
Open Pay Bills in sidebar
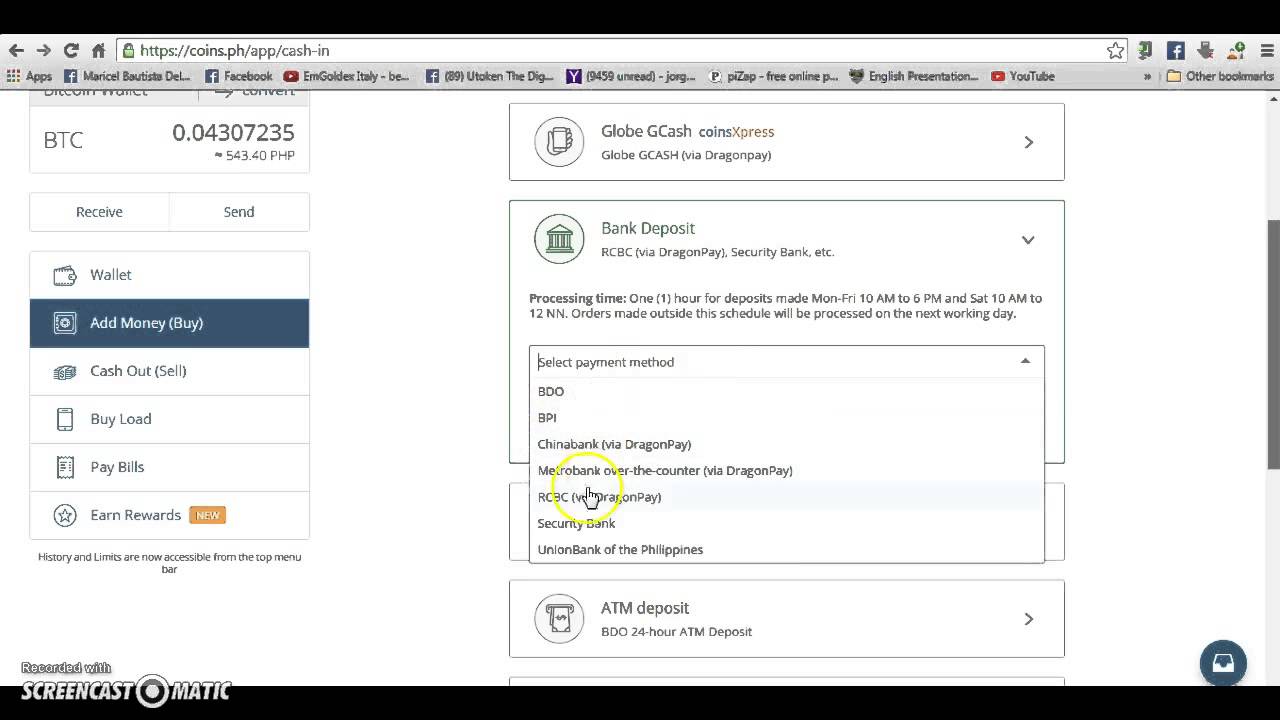169,467
